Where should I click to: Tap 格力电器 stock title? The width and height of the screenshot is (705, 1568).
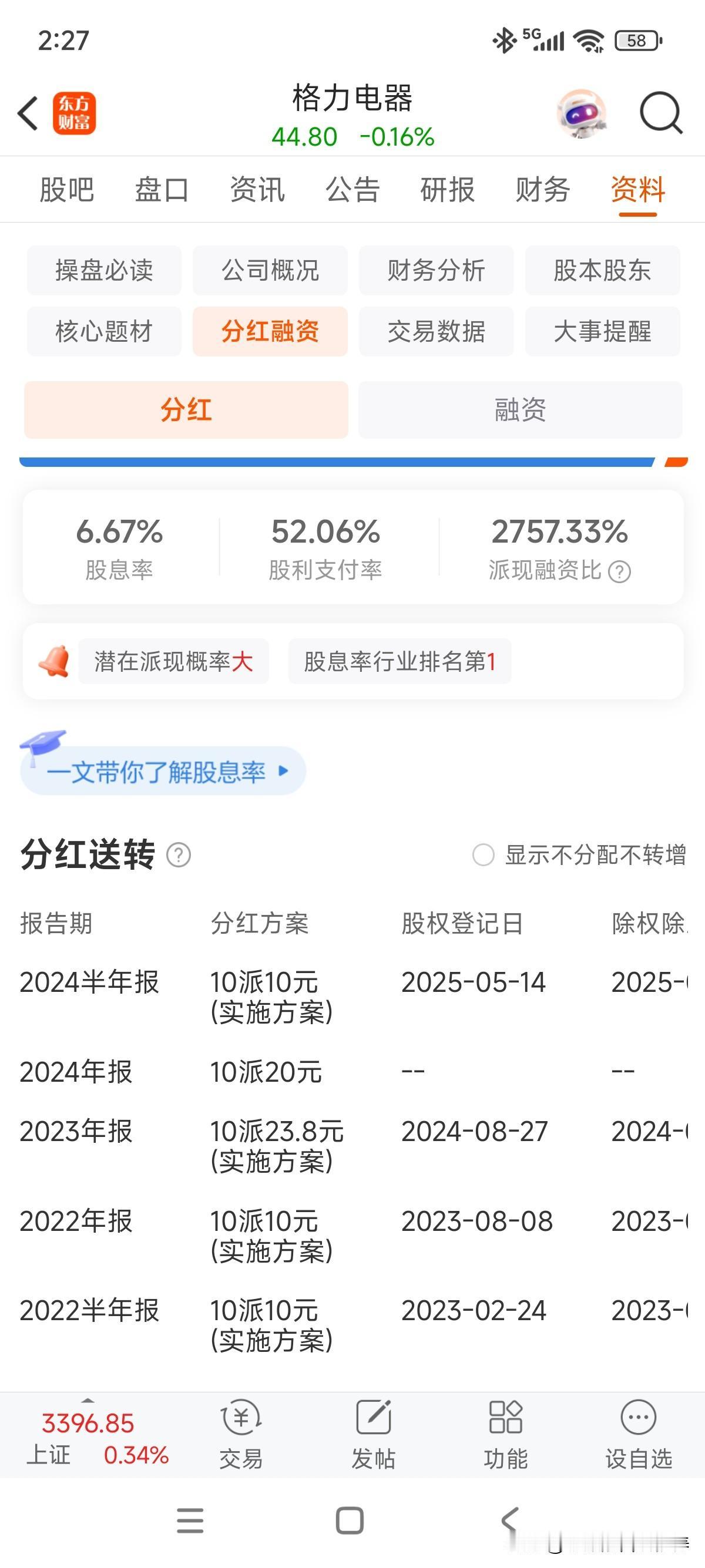point(352,97)
